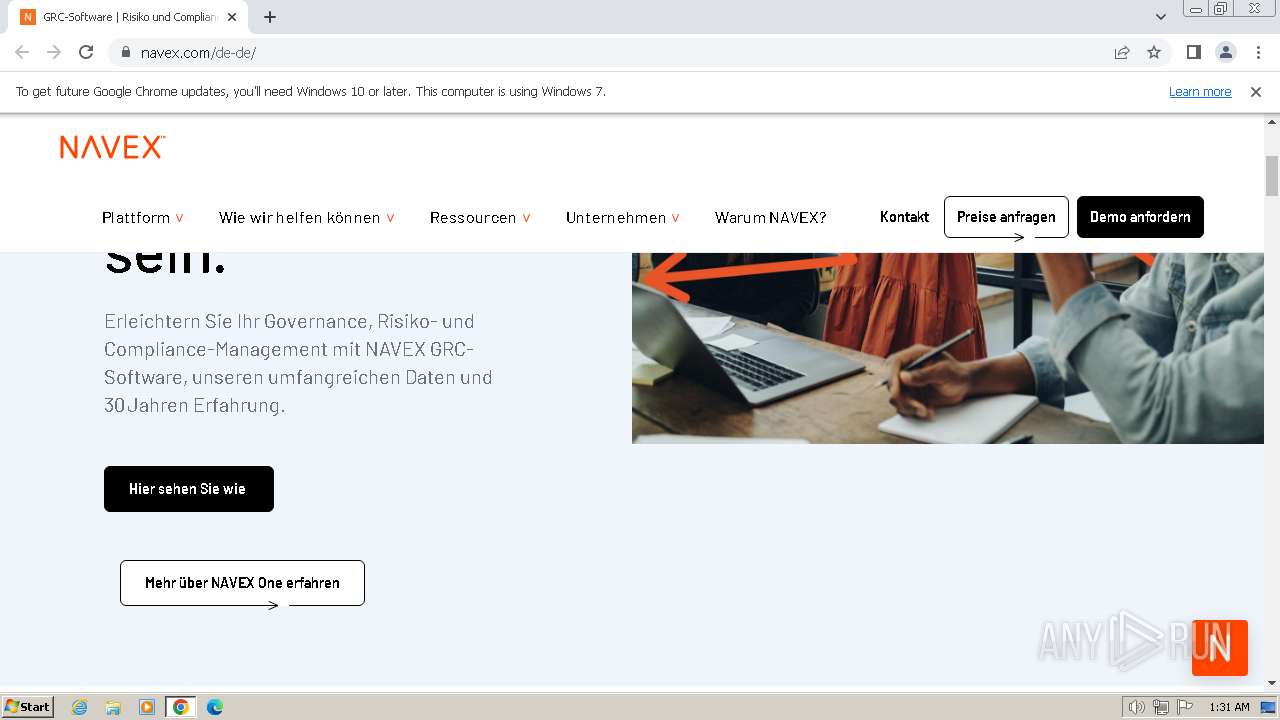Click Demo anfordern button
The width and height of the screenshot is (1280, 720).
[1140, 217]
